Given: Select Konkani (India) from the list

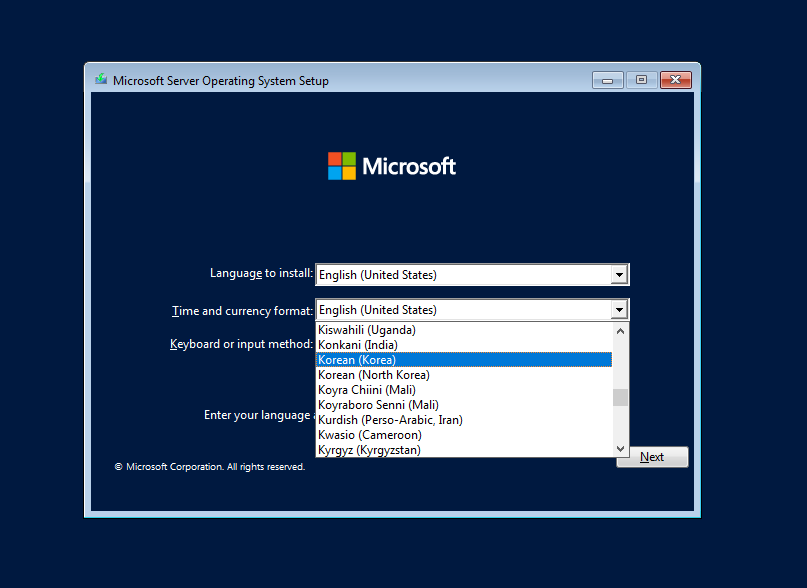Looking at the screenshot, I should tap(464, 345).
